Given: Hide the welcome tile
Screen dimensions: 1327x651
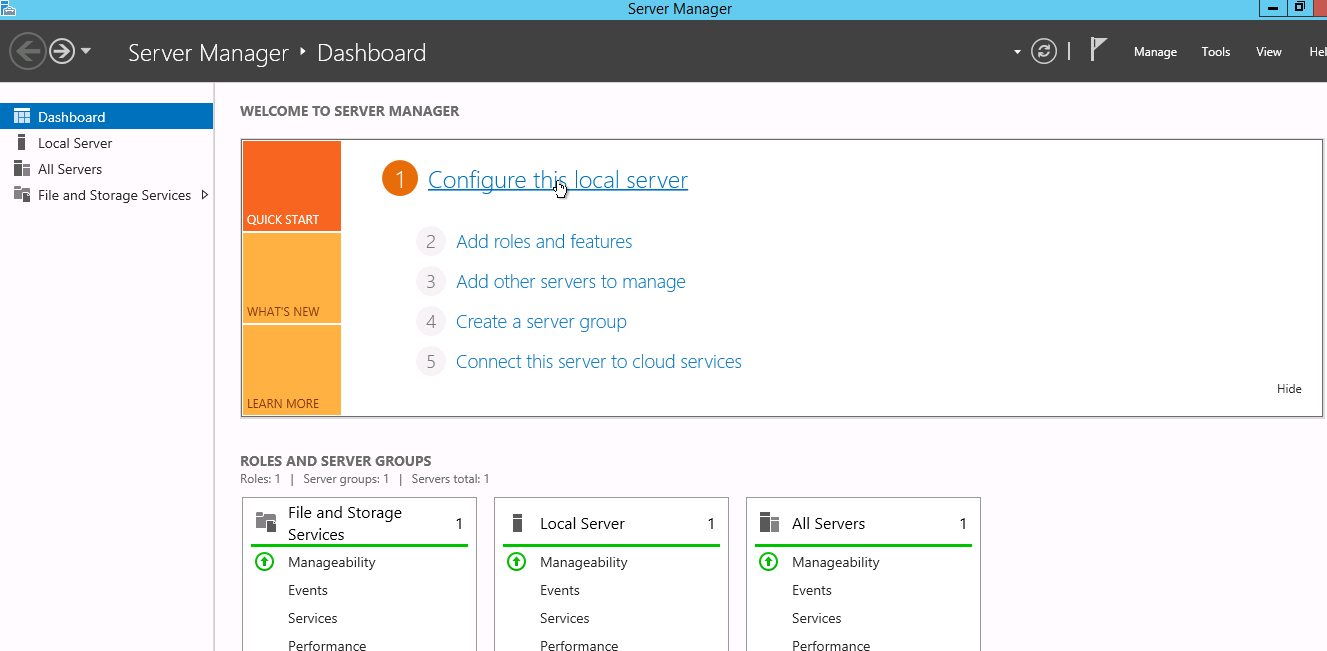Looking at the screenshot, I should (x=1289, y=389).
